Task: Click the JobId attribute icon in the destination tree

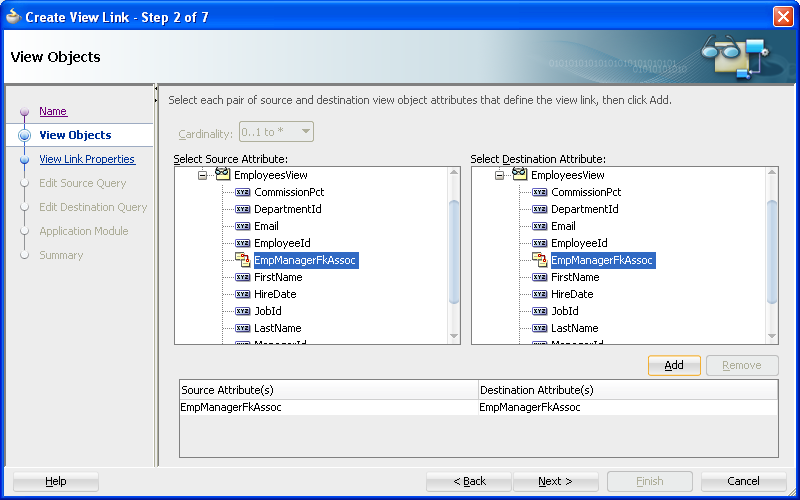Action: pyautogui.click(x=539, y=311)
